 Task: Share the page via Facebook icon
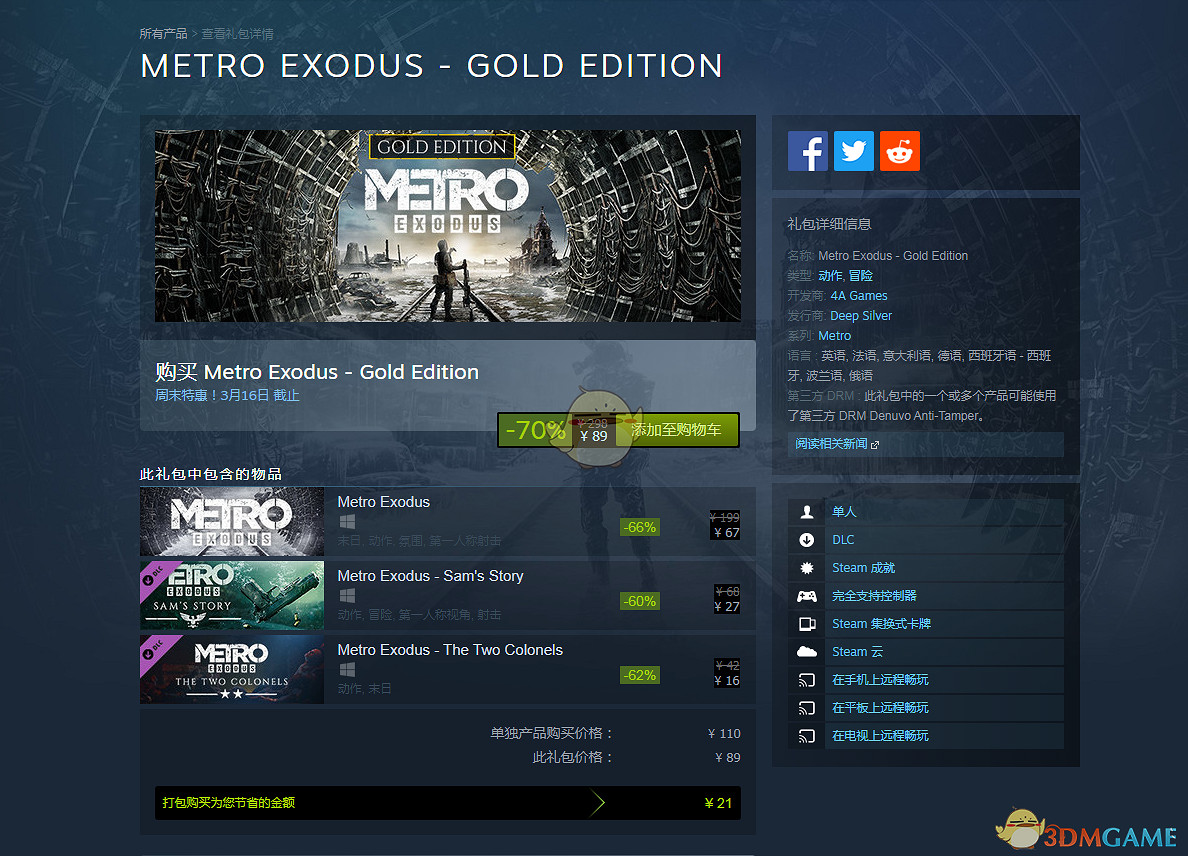[808, 151]
